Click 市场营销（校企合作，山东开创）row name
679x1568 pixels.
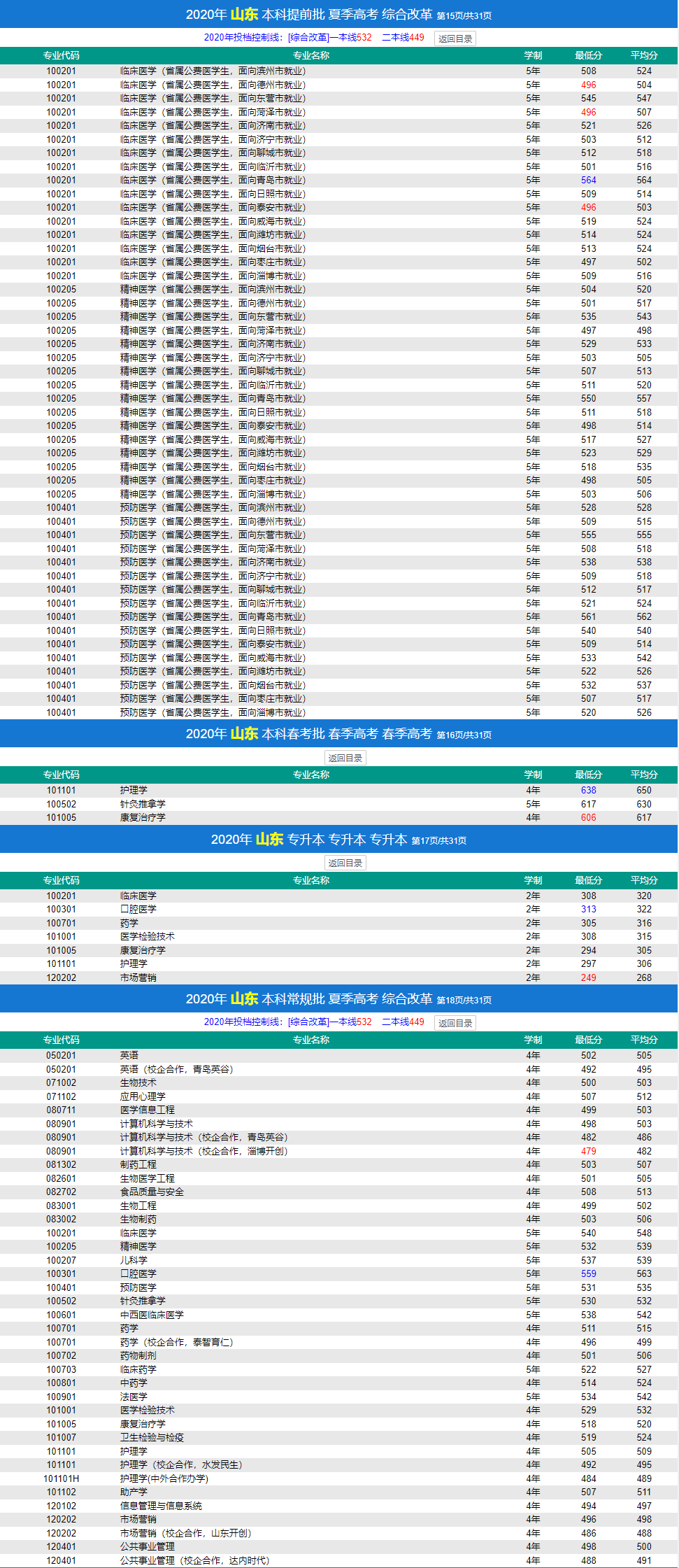186,1533
